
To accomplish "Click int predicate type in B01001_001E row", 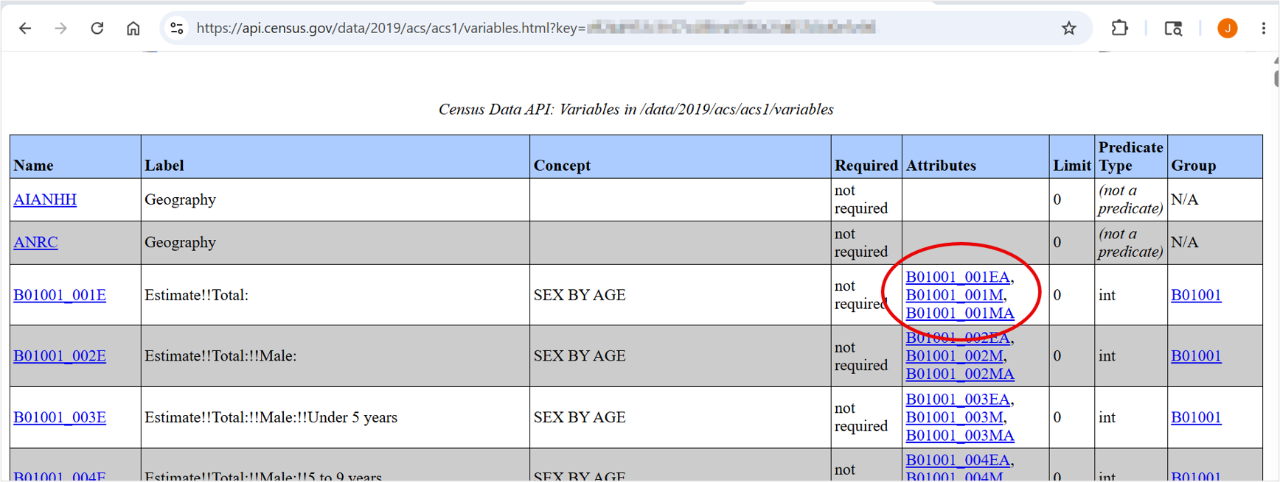I will pyautogui.click(x=1107, y=295).
